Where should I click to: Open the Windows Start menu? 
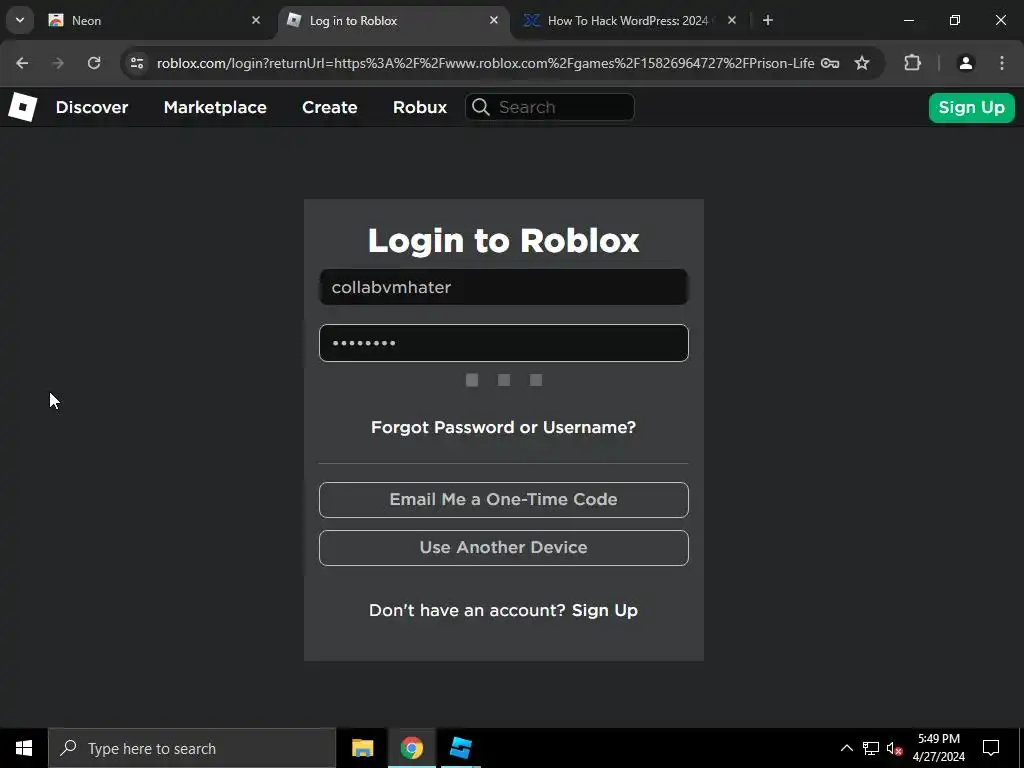pos(24,748)
